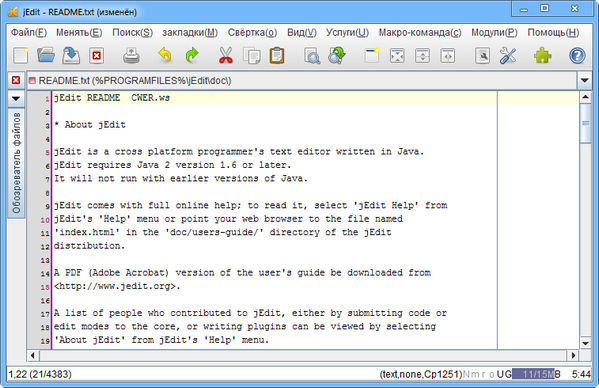Redo the change with green arrow
599x388 pixels.
pyautogui.click(x=192, y=56)
